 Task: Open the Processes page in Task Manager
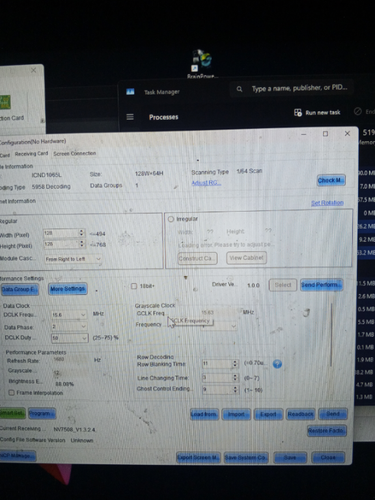(x=163, y=117)
